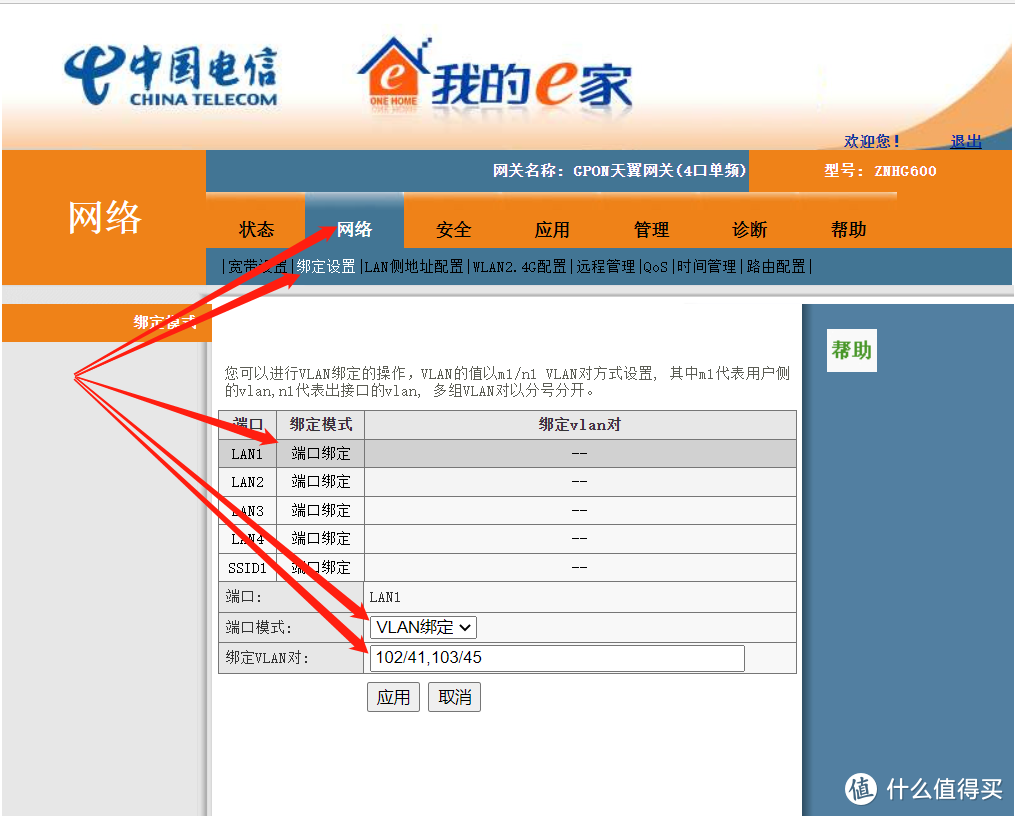Viewport: 1015px width, 816px height.
Task: Click the 应用 apply button
Action: 393,697
